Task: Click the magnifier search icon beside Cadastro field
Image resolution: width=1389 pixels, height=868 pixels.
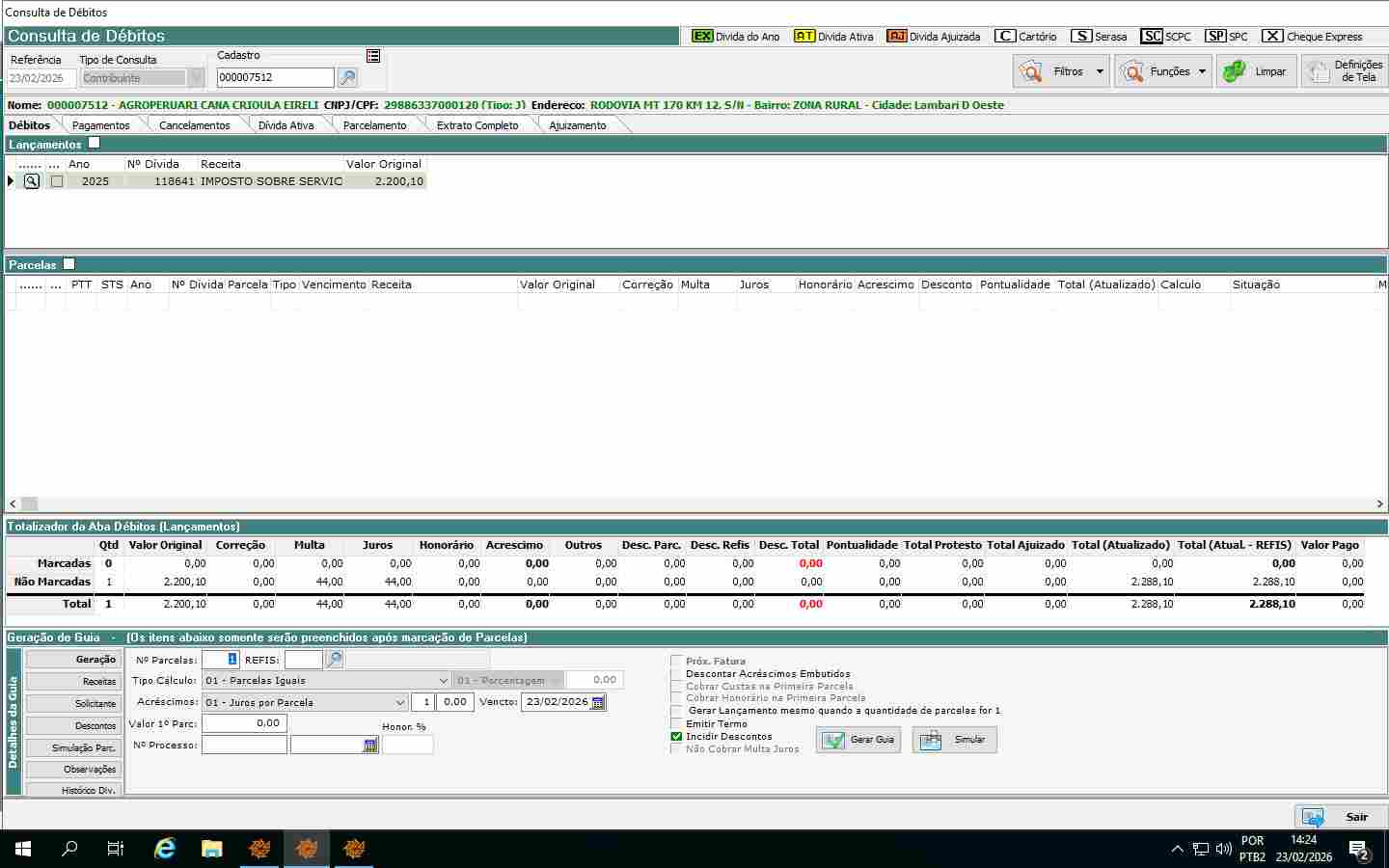Action: 347,77
